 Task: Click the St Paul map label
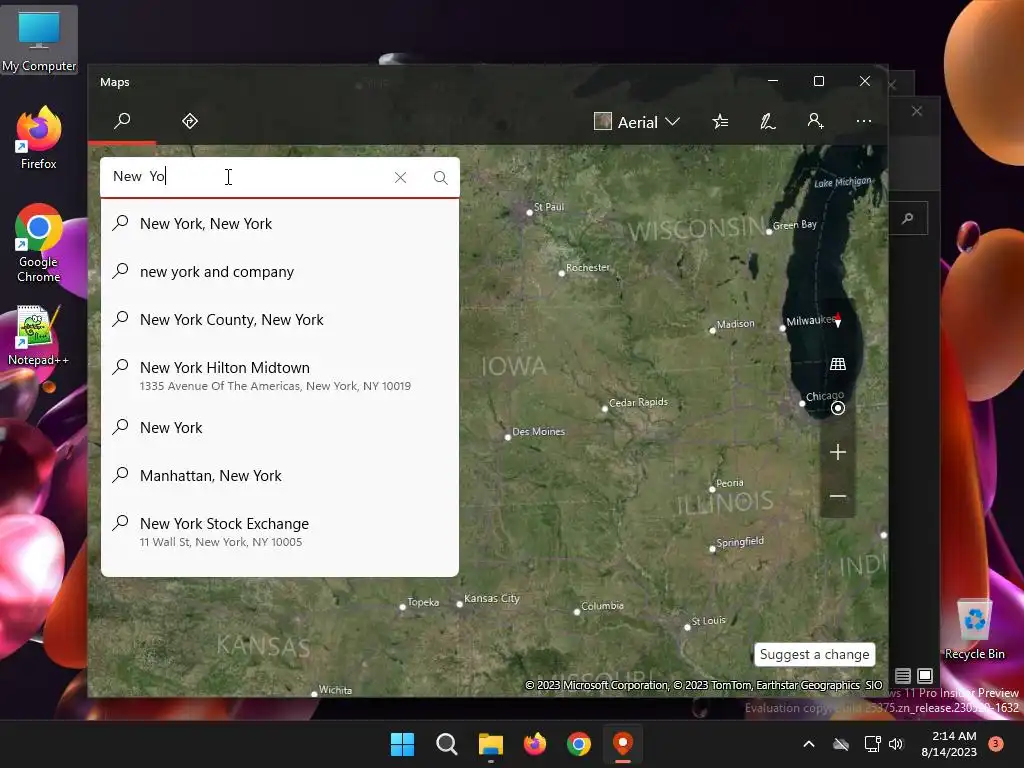pos(549,207)
